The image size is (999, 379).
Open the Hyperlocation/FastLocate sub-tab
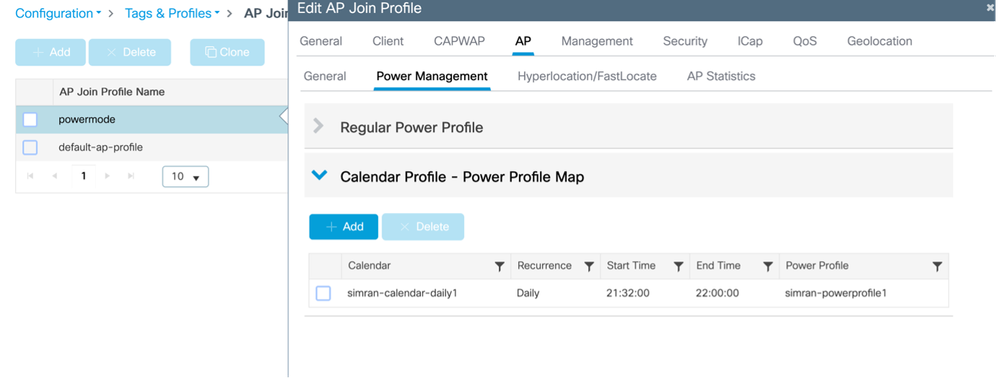pos(587,76)
